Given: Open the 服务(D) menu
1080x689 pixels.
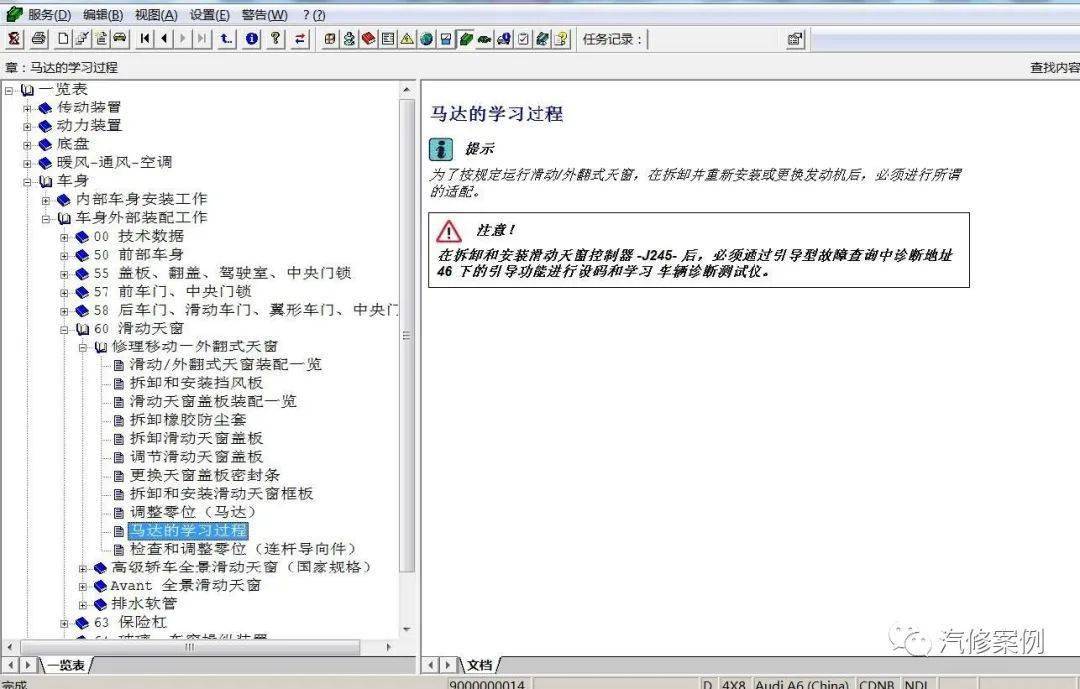Looking at the screenshot, I should tap(48, 14).
